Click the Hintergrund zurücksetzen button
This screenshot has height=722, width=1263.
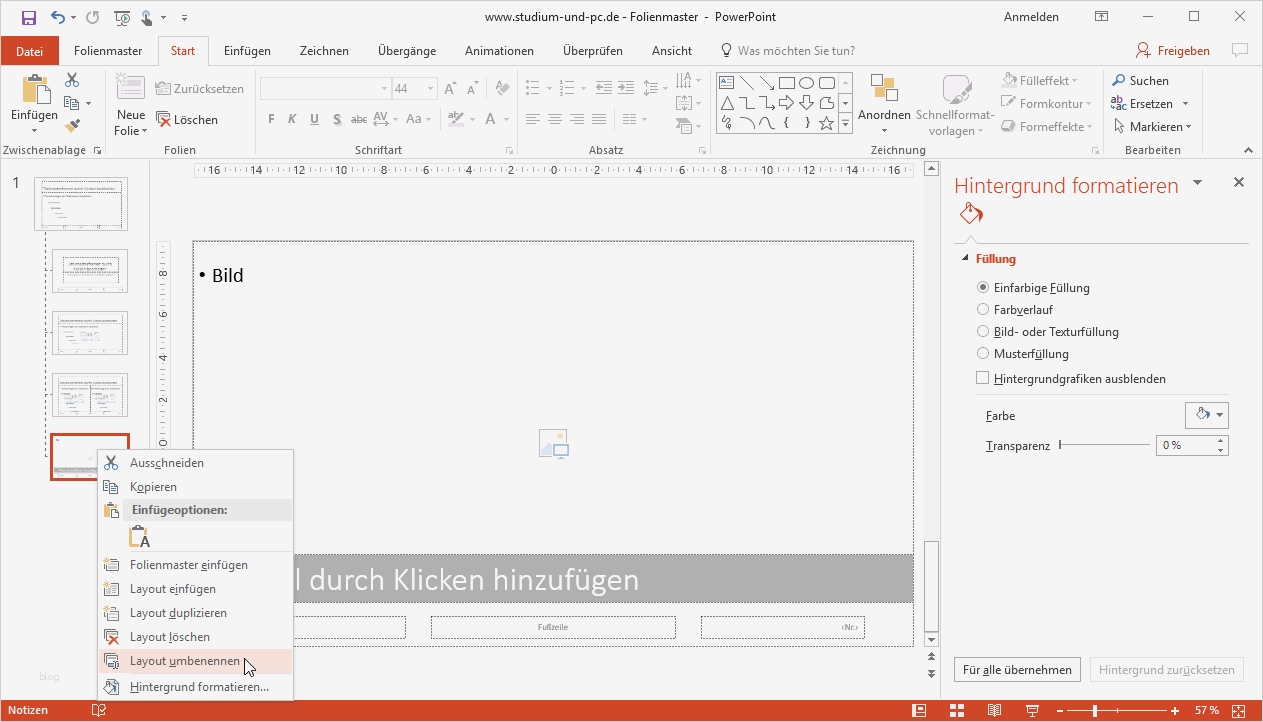click(x=1166, y=669)
